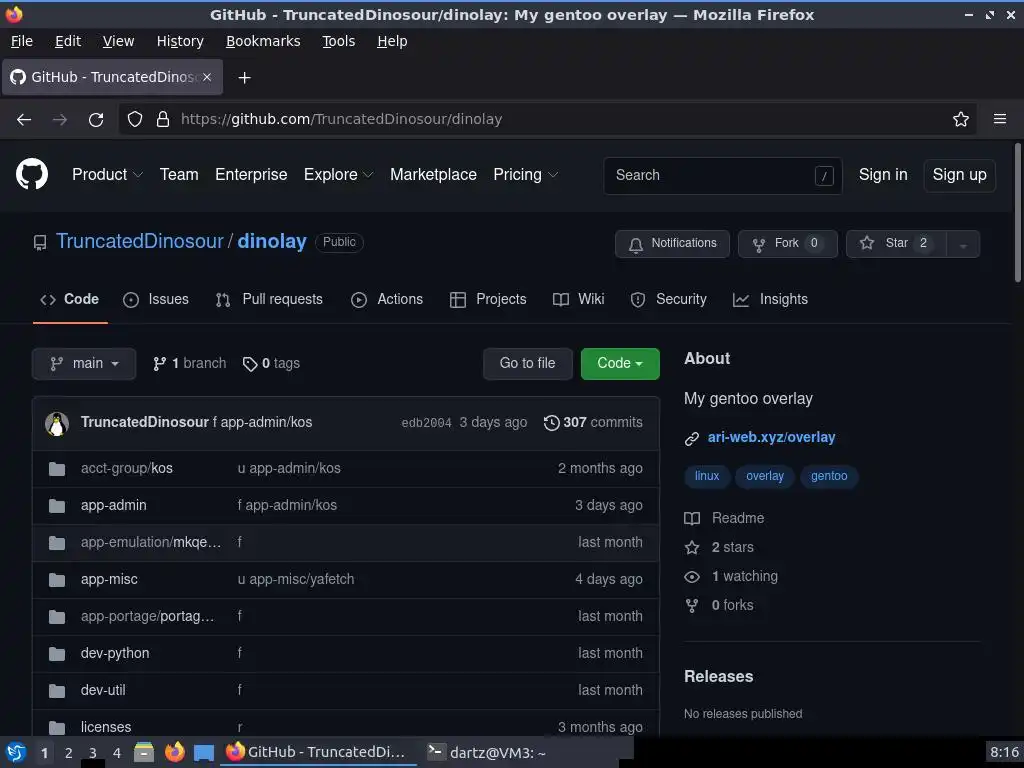The width and height of the screenshot is (1024, 768).
Task: Launch the file manager from the taskbar
Action: (144, 752)
